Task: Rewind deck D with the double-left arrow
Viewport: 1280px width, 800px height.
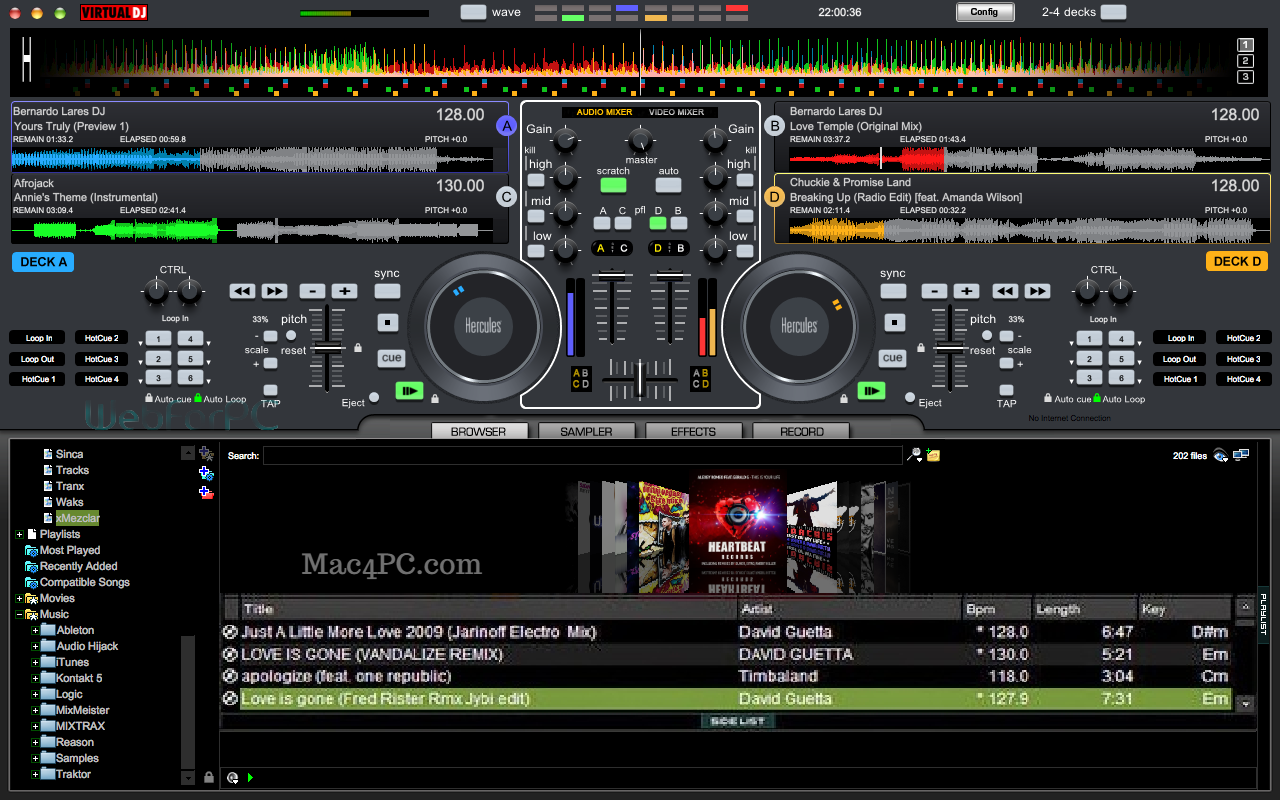Action: (x=1005, y=291)
